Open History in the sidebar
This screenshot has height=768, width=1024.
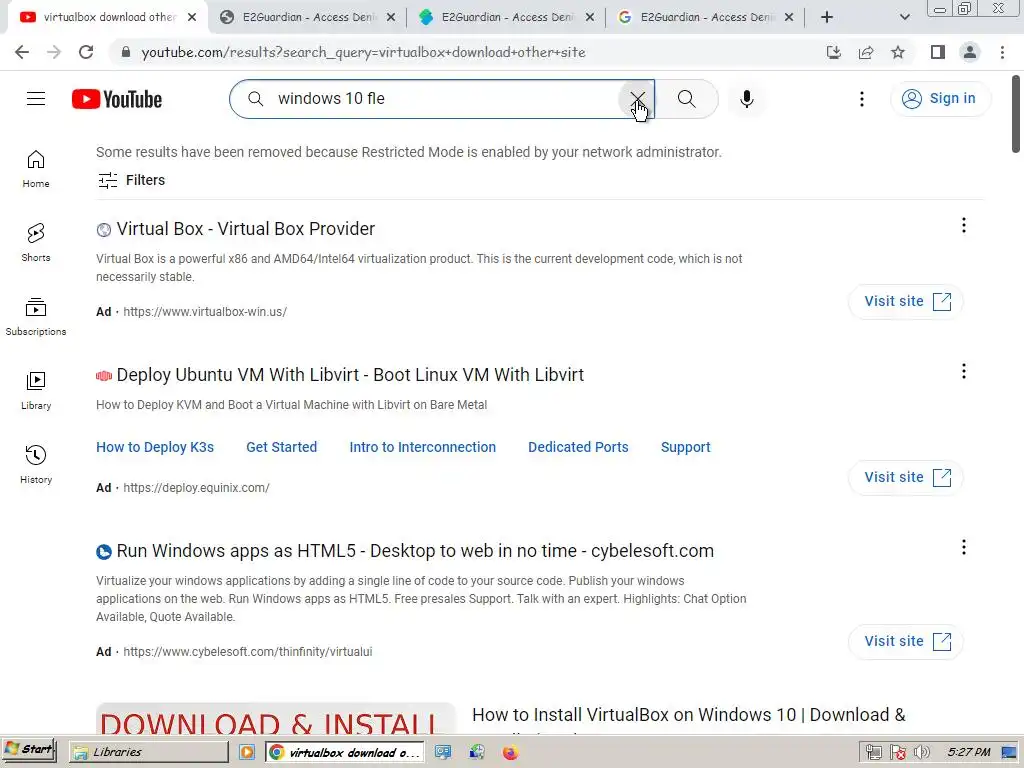36,464
